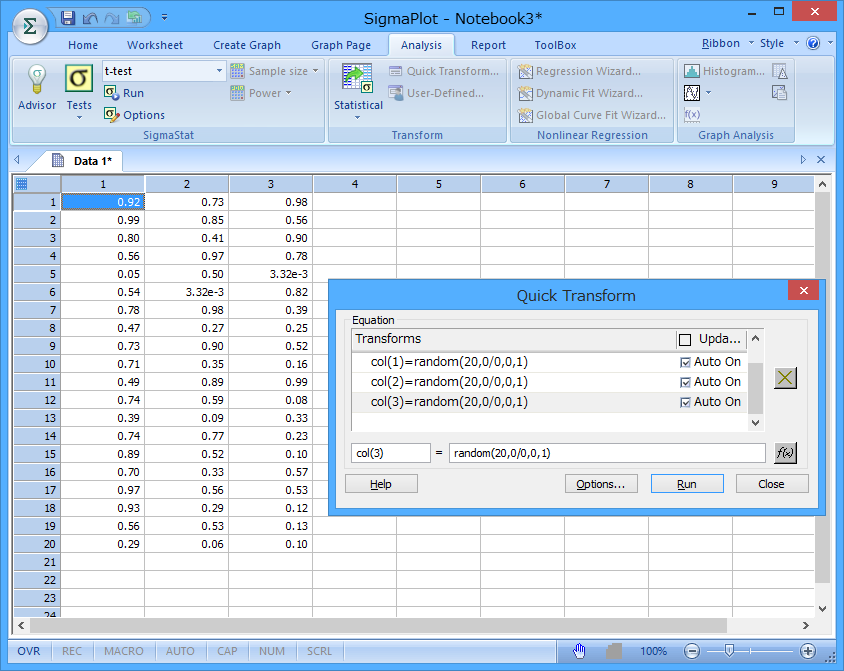The height and width of the screenshot is (671, 844).
Task: Click the zoom out minus icon
Action: click(x=692, y=651)
